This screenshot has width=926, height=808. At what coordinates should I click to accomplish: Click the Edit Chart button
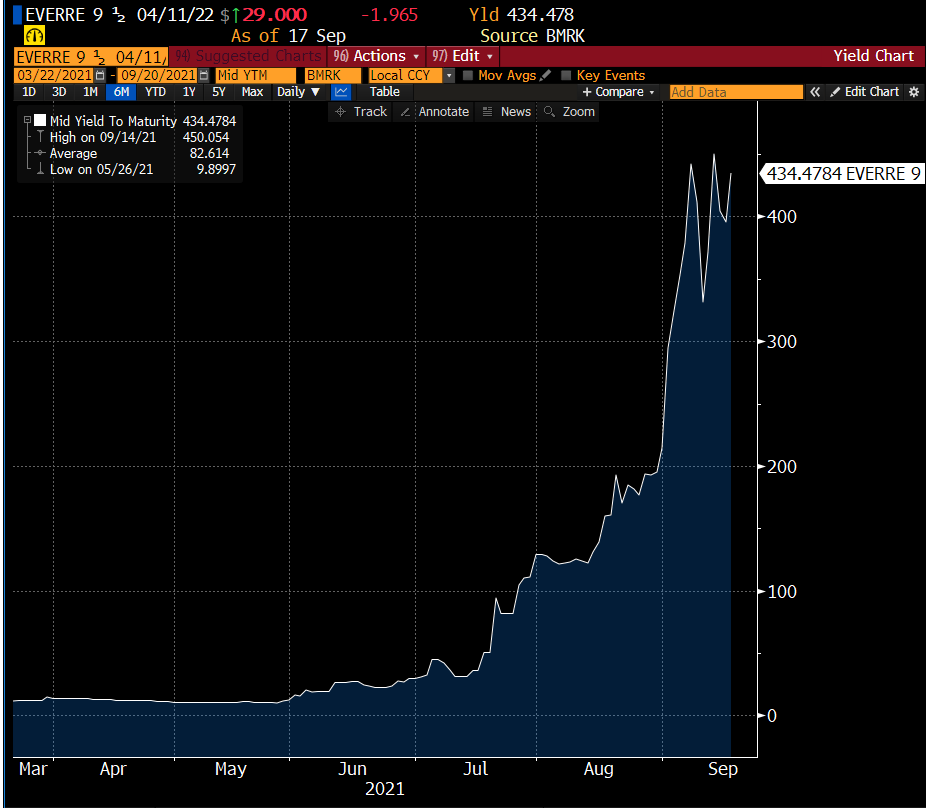pos(865,92)
